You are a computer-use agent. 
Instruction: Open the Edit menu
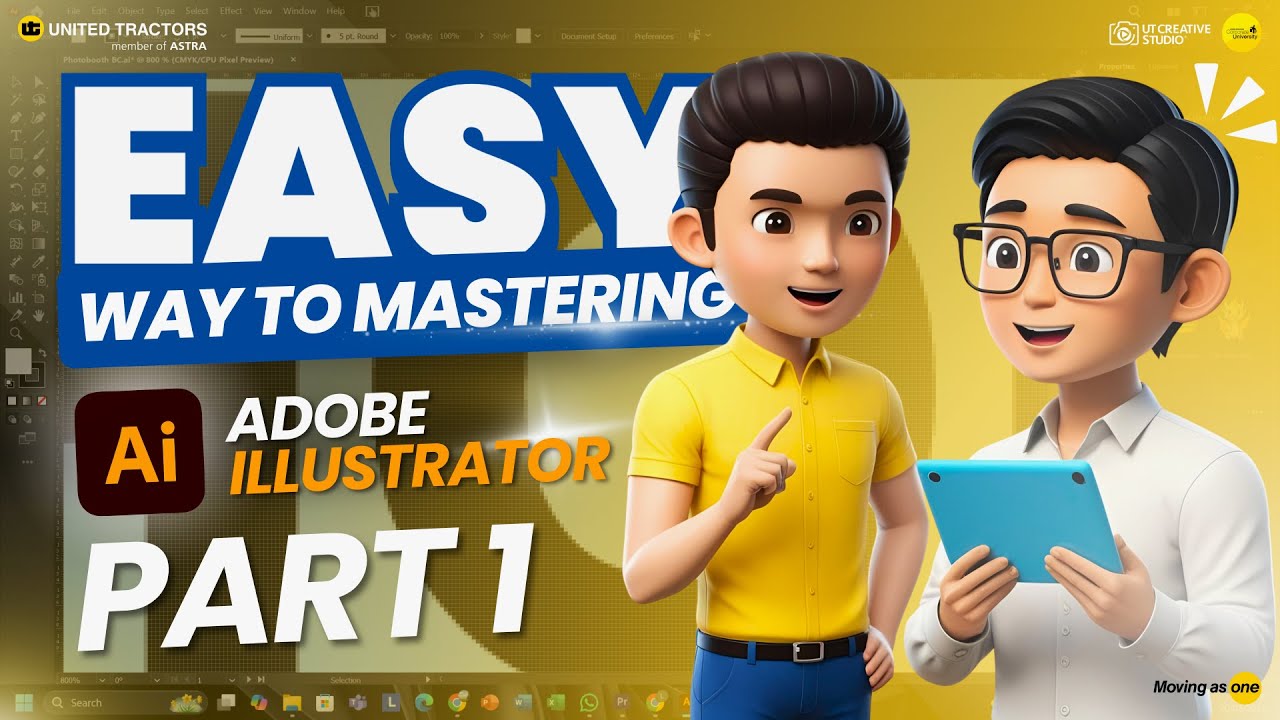[x=99, y=11]
